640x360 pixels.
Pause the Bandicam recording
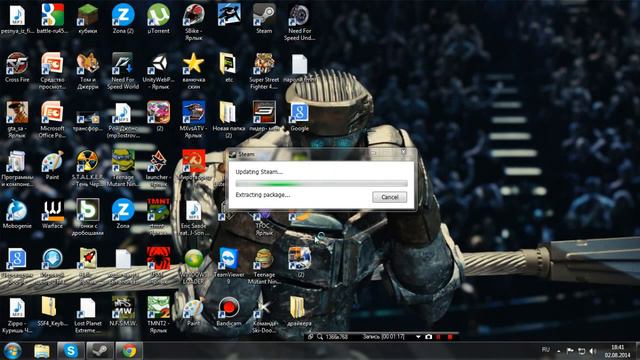click(x=438, y=337)
